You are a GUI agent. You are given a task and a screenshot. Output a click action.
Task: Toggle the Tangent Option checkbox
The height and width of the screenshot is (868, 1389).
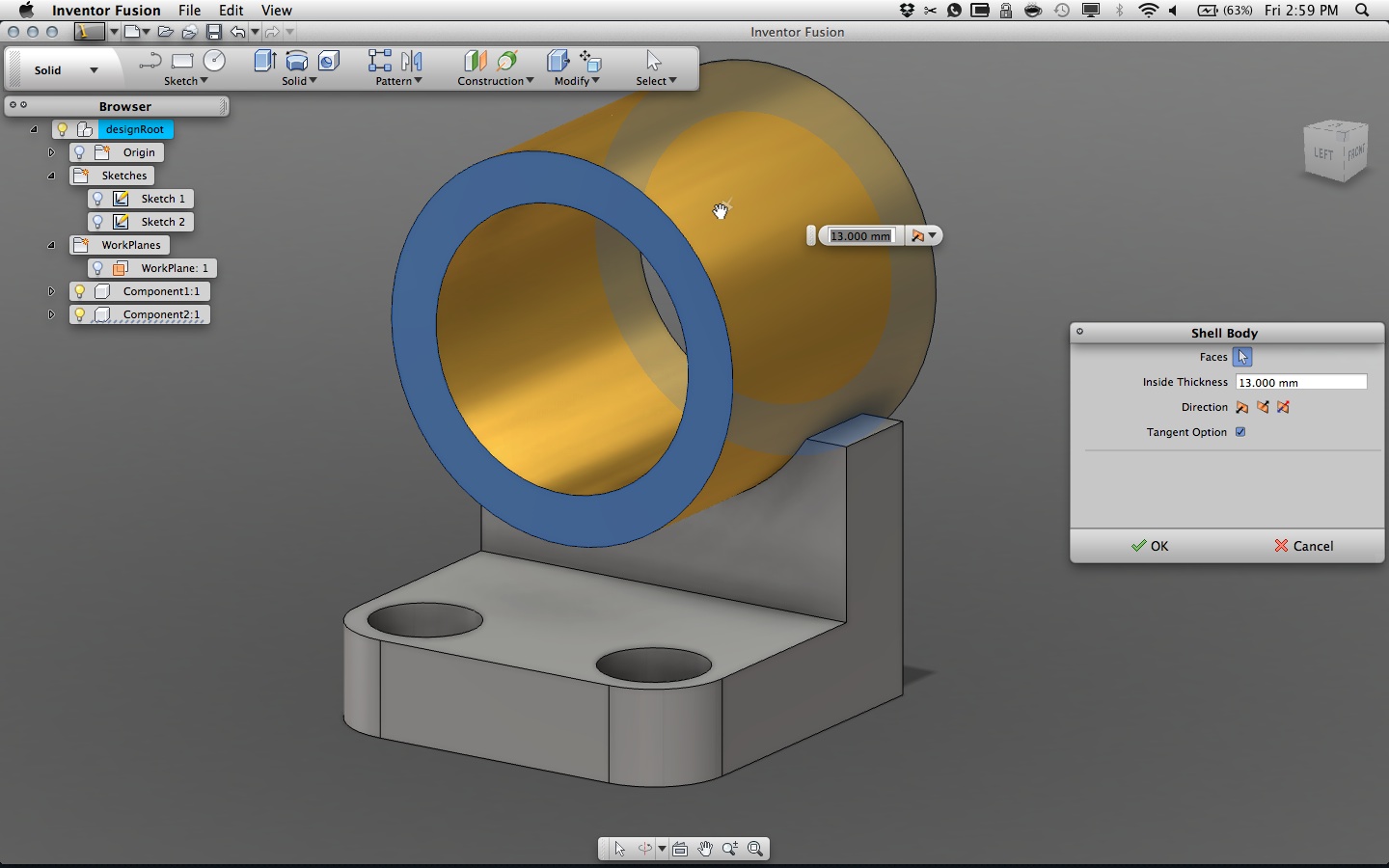(x=1240, y=432)
